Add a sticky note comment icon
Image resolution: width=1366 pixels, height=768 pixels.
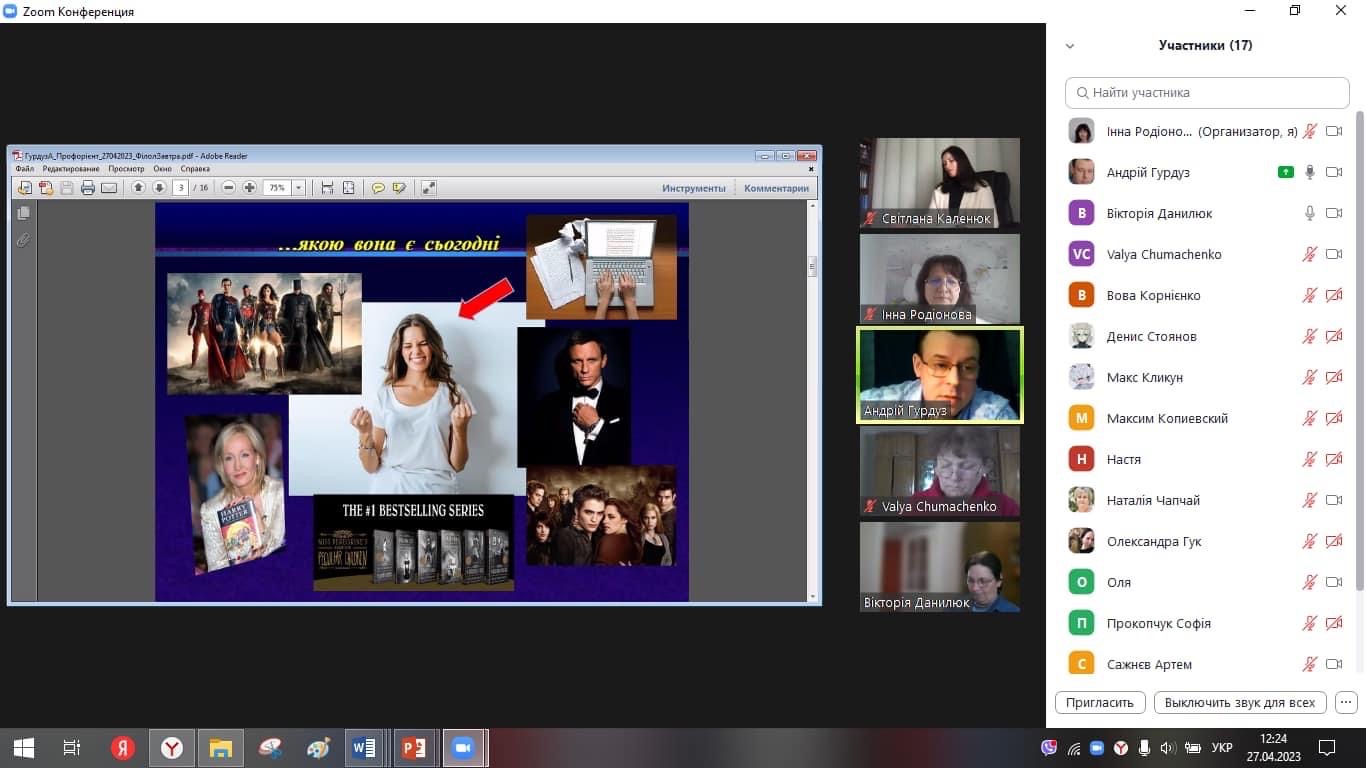pyautogui.click(x=378, y=188)
